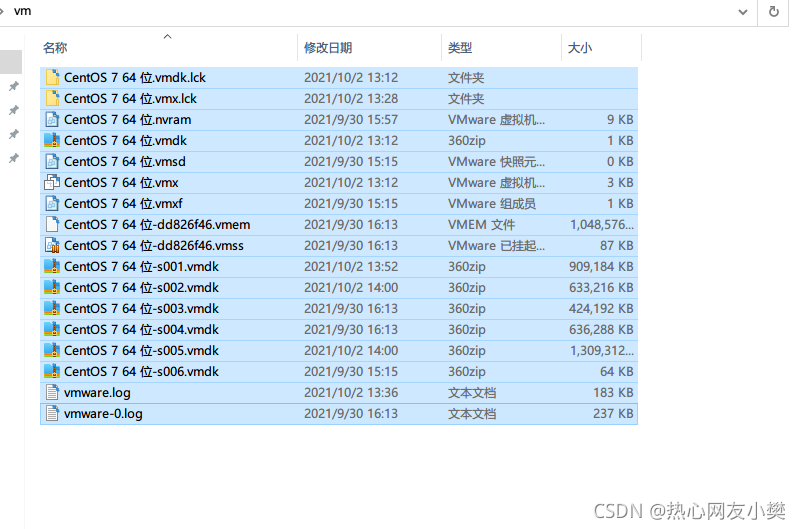Click the vmware-0.log text document icon

tap(52, 414)
